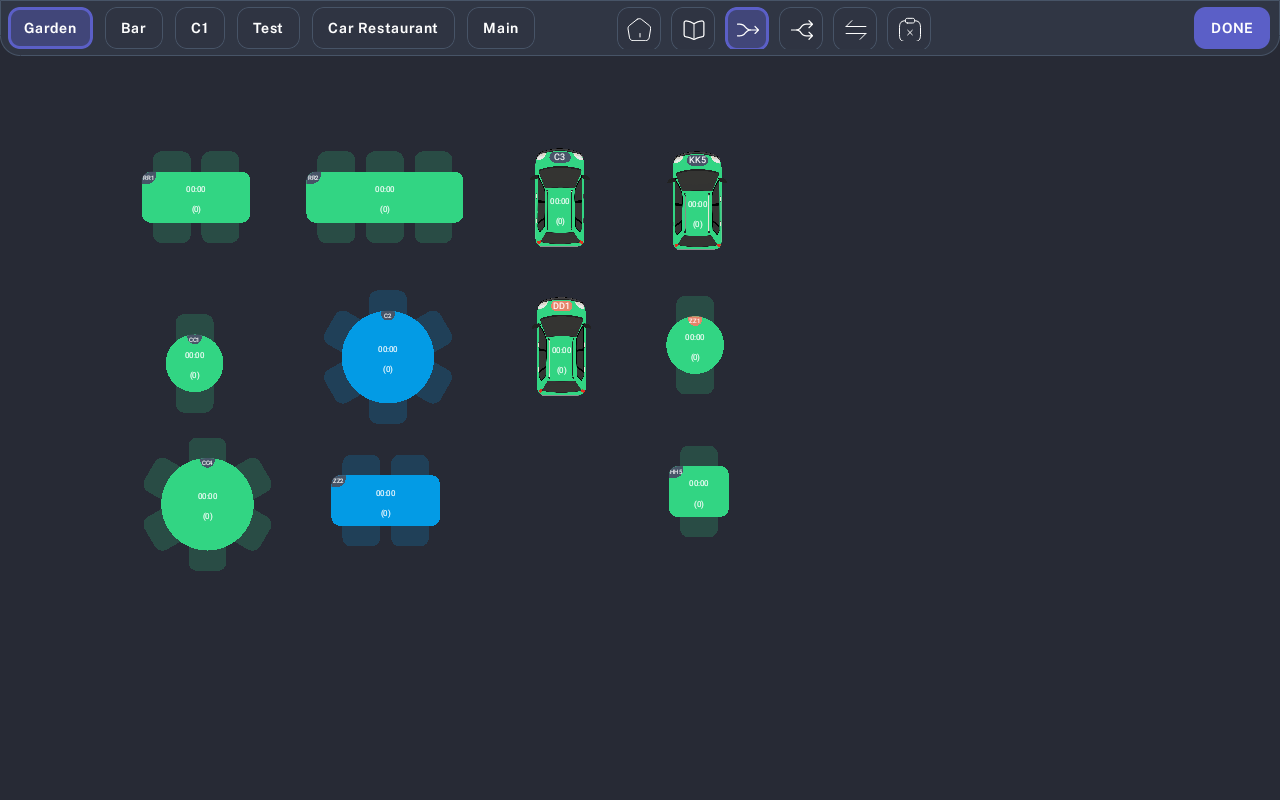Select the blue rectangular table ZZ2
The image size is (1280, 800).
(x=385, y=500)
